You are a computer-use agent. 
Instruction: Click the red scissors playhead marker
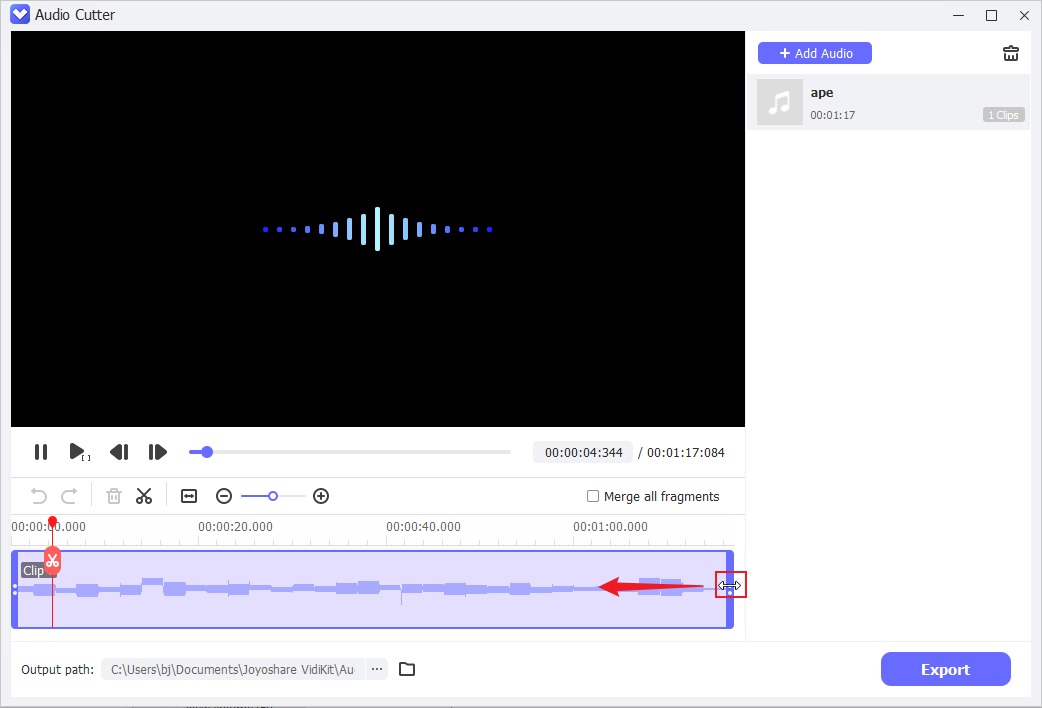pyautogui.click(x=52, y=561)
